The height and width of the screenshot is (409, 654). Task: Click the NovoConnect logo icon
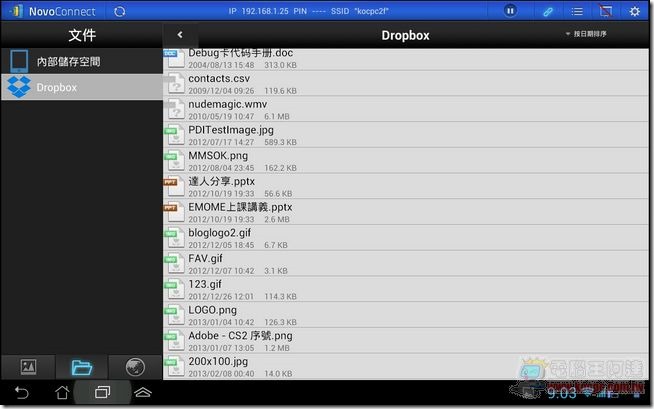pyautogui.click(x=16, y=11)
